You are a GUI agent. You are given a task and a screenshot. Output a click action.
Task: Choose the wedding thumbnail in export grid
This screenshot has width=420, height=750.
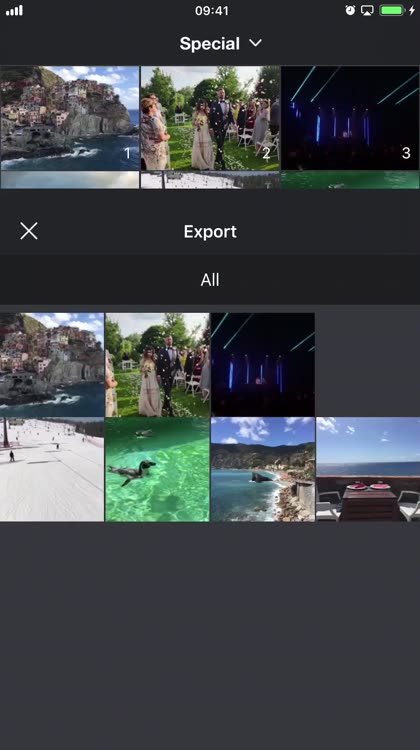[x=157, y=364]
